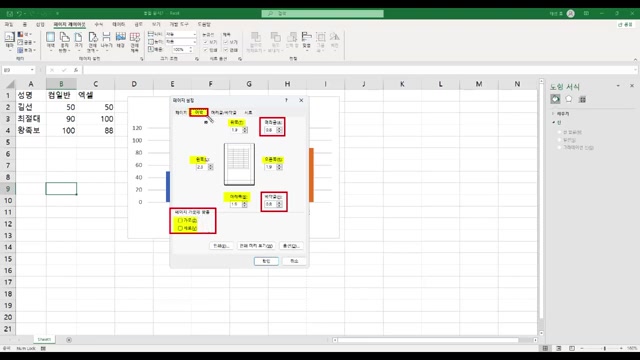The height and width of the screenshot is (360, 640).
Task: Open theme Colors dropdown in the ribbon
Action: pyautogui.click(x=25, y=35)
